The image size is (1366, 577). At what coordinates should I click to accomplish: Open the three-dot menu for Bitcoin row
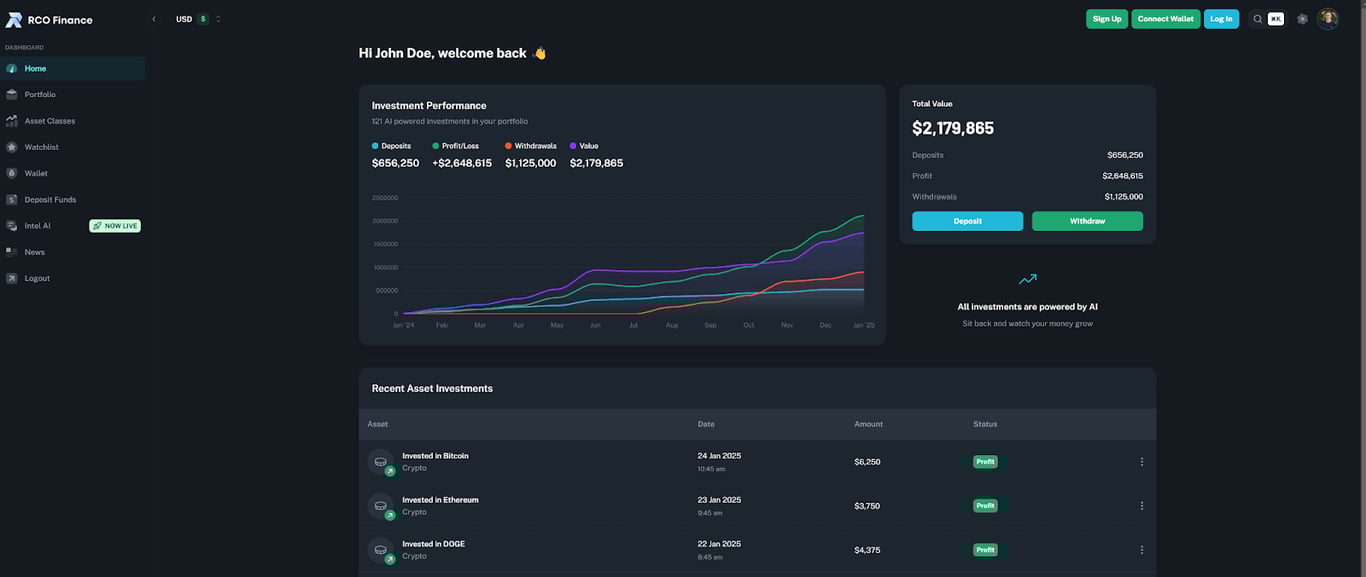(x=1141, y=462)
